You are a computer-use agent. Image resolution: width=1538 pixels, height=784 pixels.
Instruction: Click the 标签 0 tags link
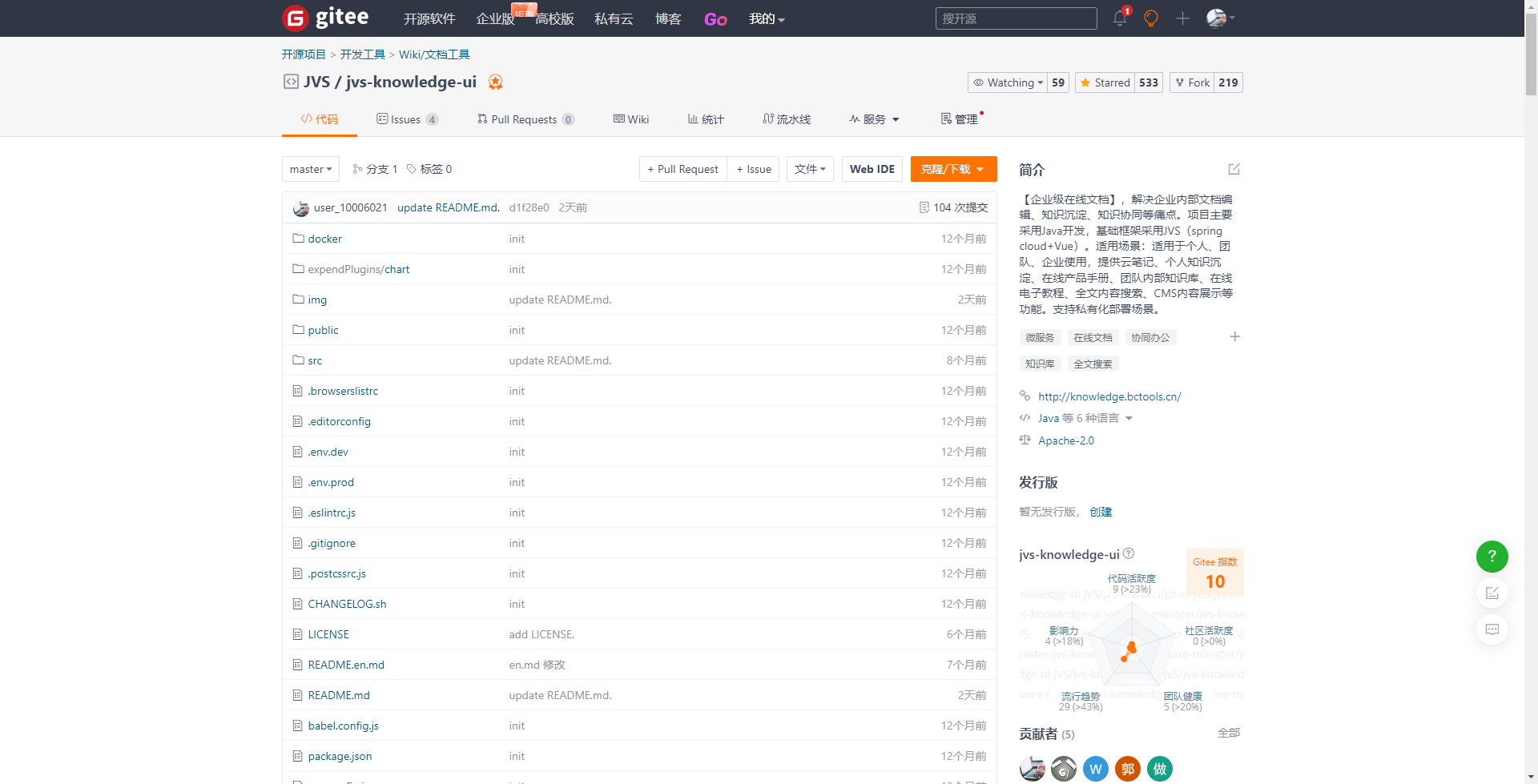click(429, 169)
